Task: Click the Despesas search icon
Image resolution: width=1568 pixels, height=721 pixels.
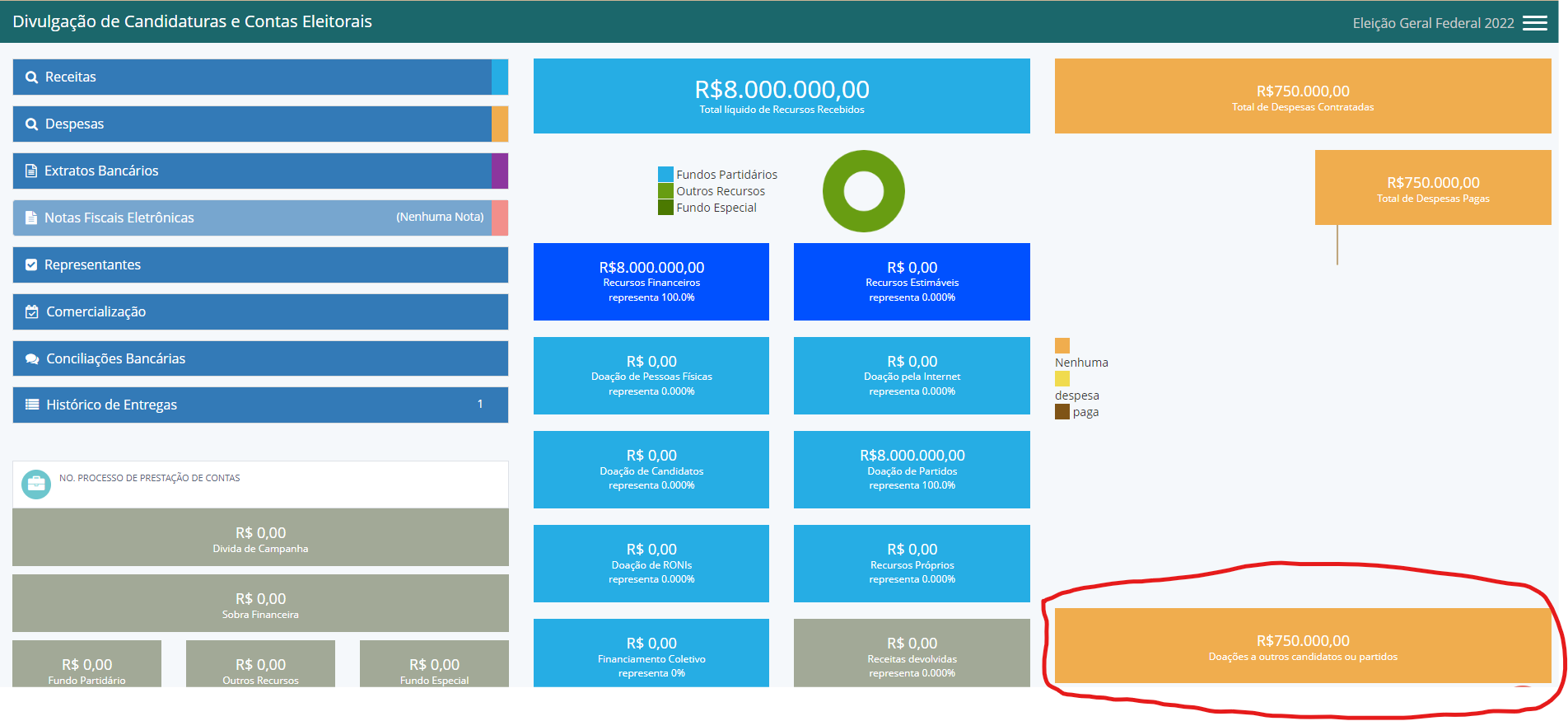Action: pos(31,124)
